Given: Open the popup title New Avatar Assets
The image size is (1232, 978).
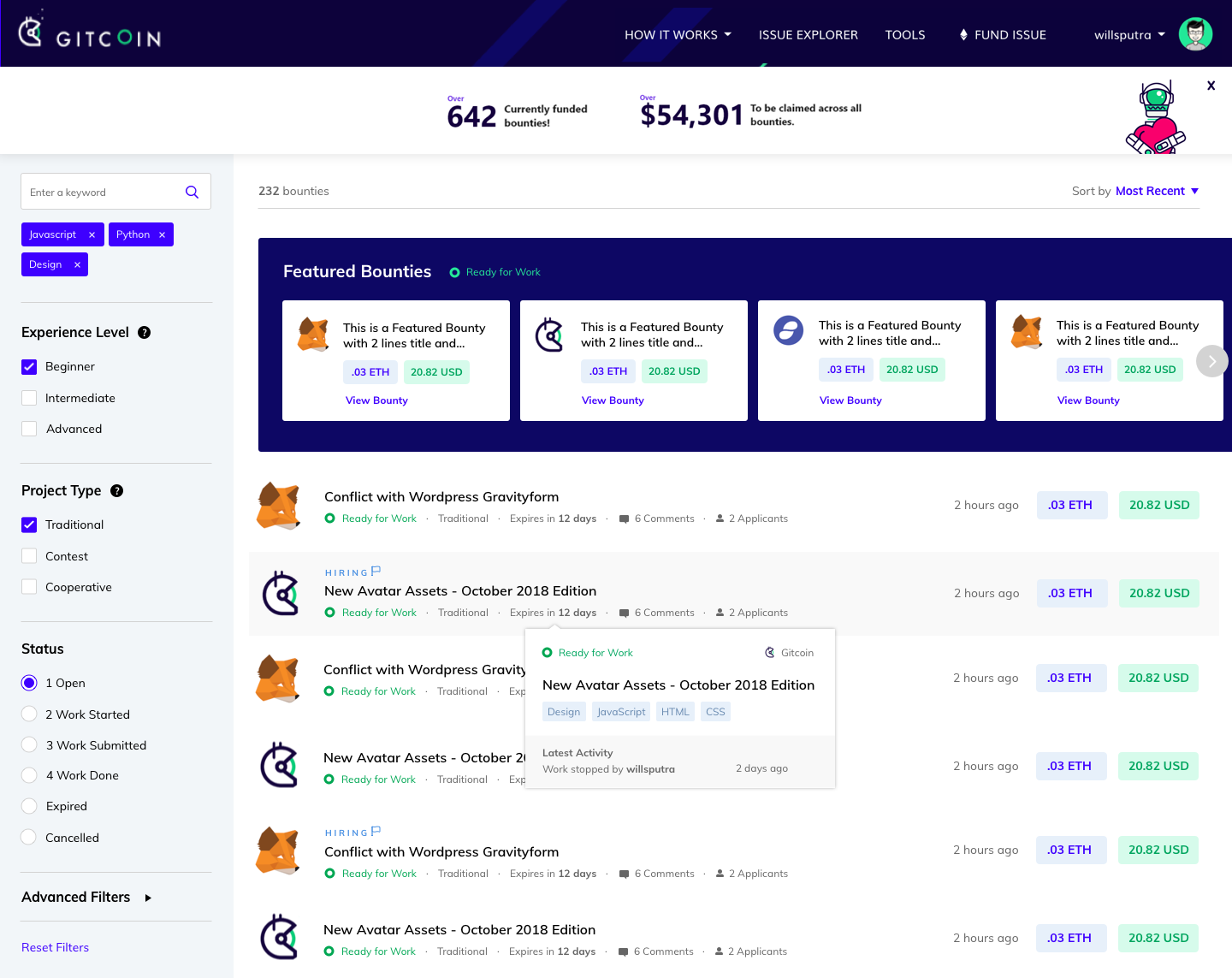Looking at the screenshot, I should 678,685.
